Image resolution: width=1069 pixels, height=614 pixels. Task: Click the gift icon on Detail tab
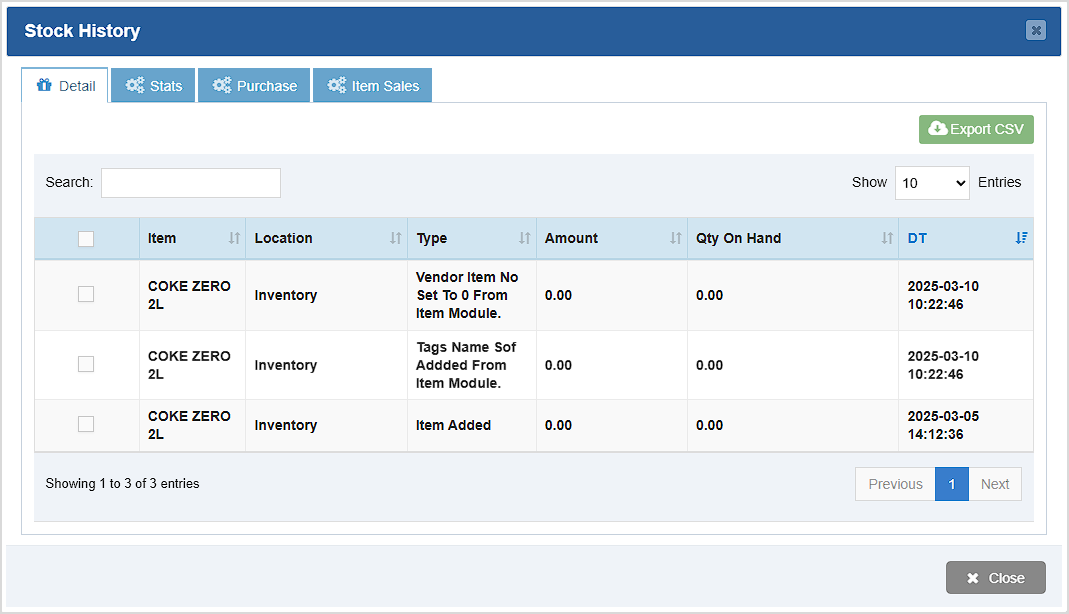point(42,85)
